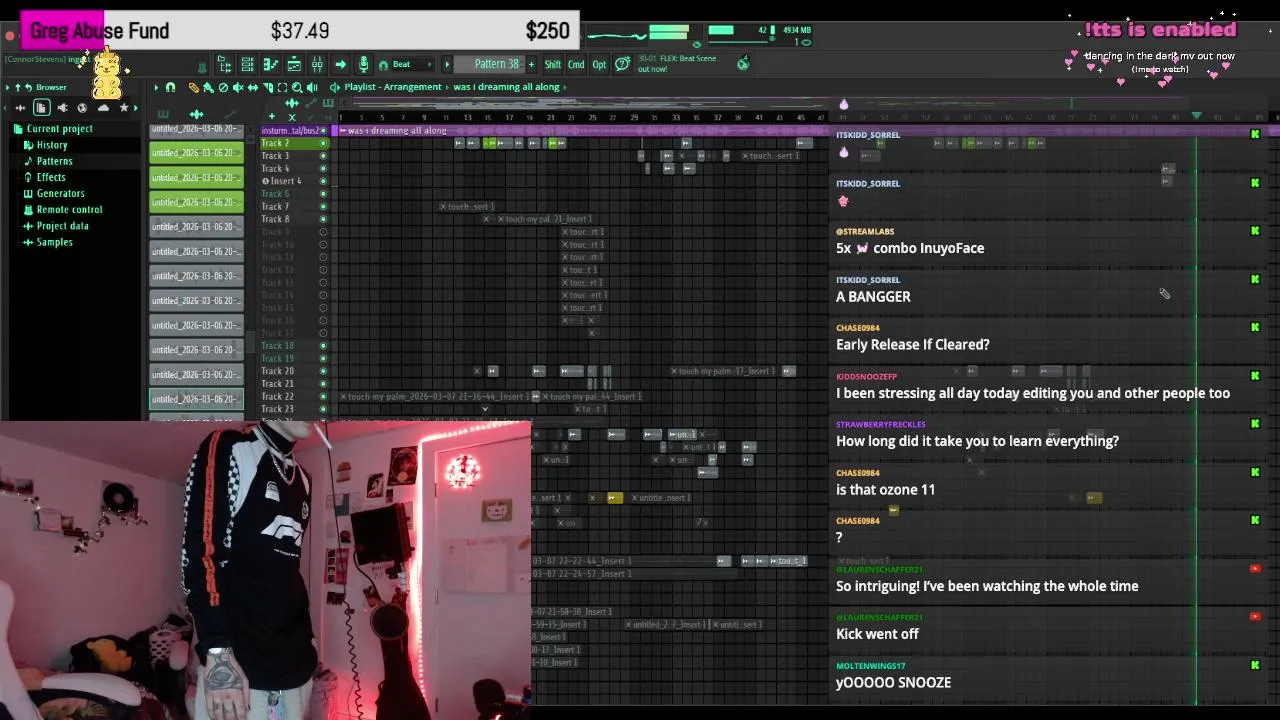Viewport: 1280px width, 720px height.
Task: Click the green playhead marker on timeline
Action: click(x=1196, y=116)
